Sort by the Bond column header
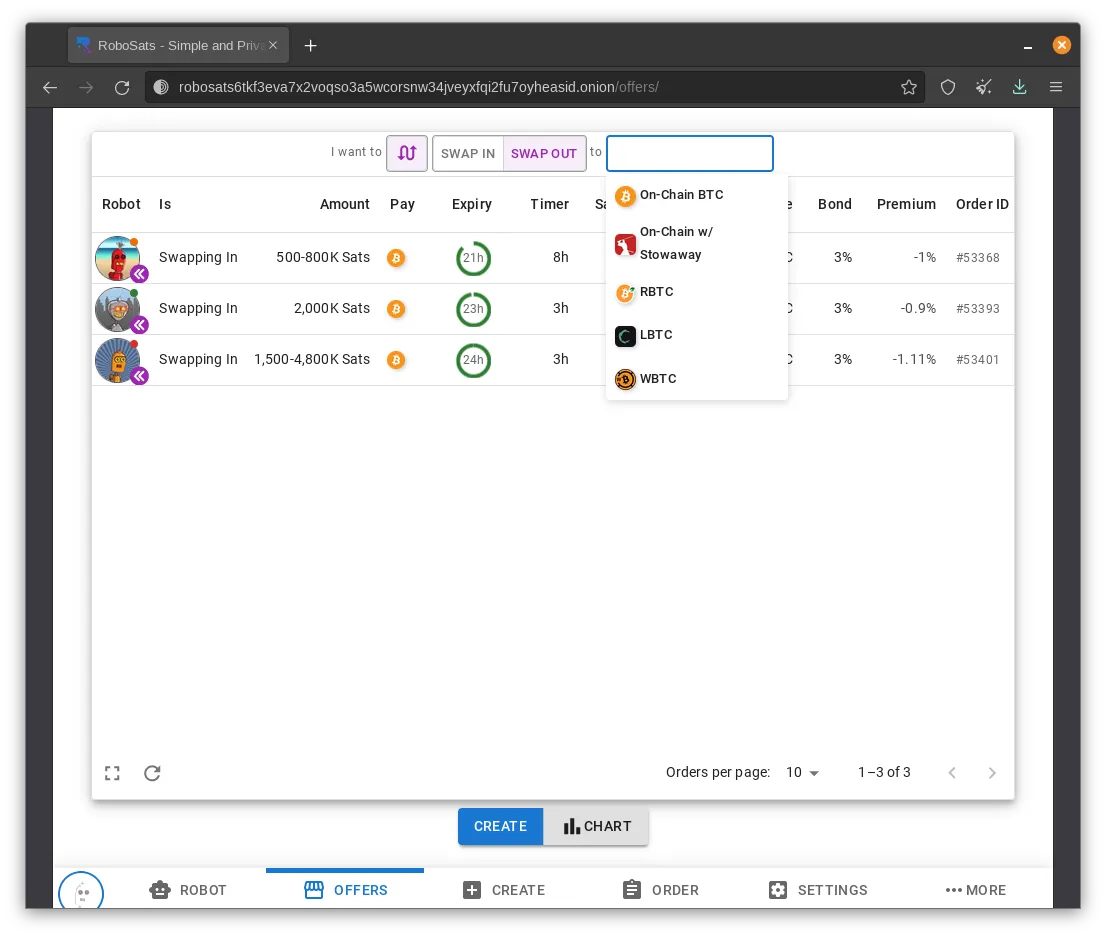Image resolution: width=1106 pixels, height=937 pixels. click(x=834, y=204)
